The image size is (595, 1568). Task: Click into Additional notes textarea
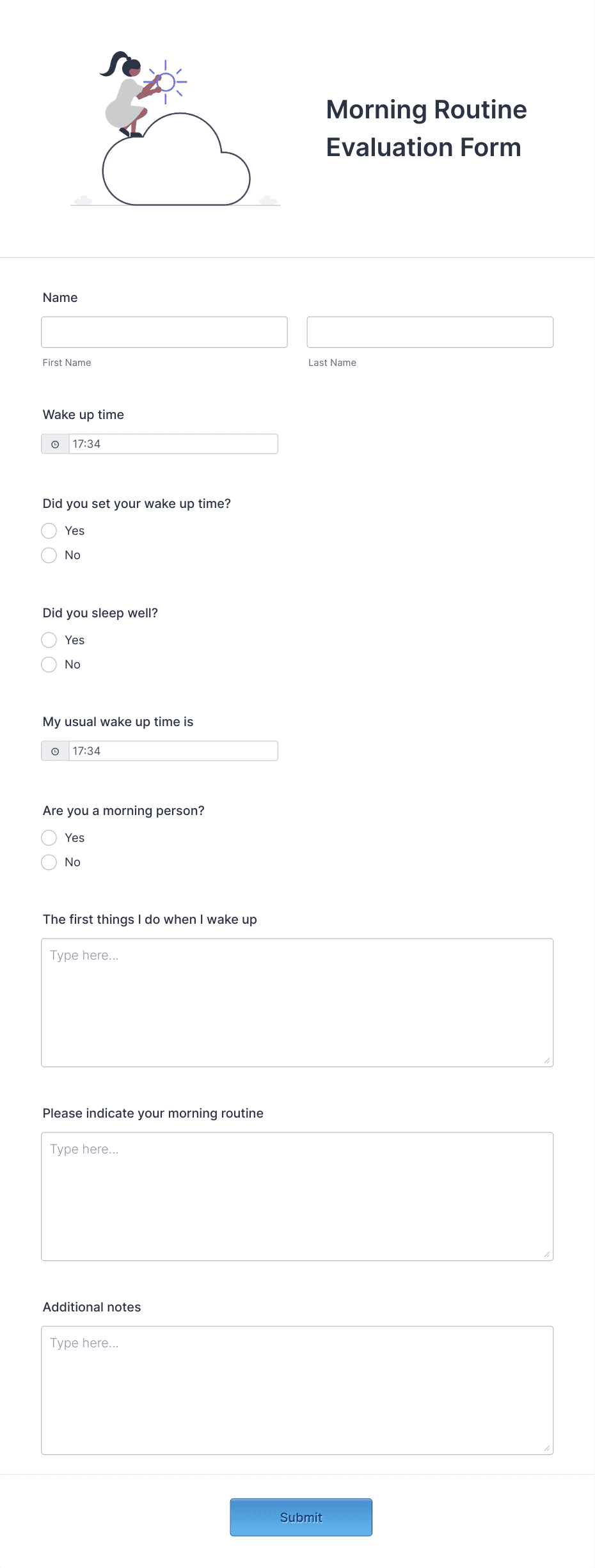tap(297, 1390)
